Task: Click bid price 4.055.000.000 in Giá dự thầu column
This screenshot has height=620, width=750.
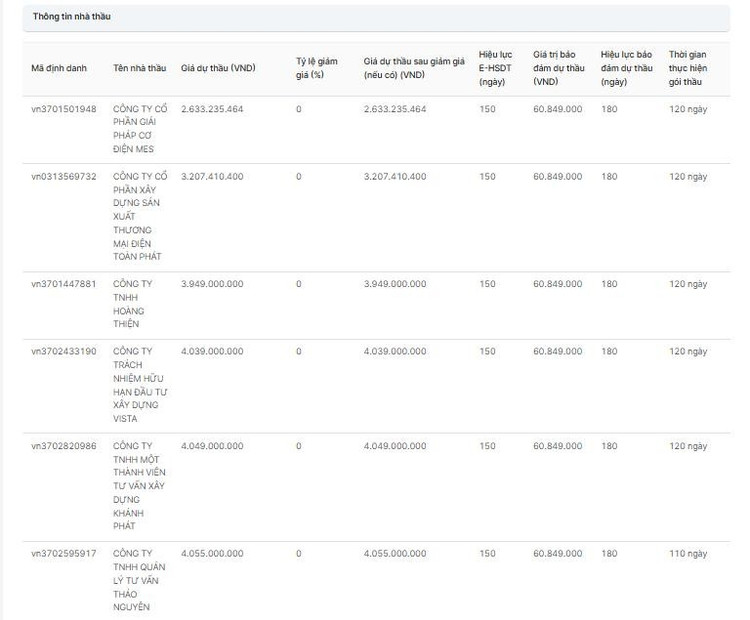Action: [x=212, y=554]
